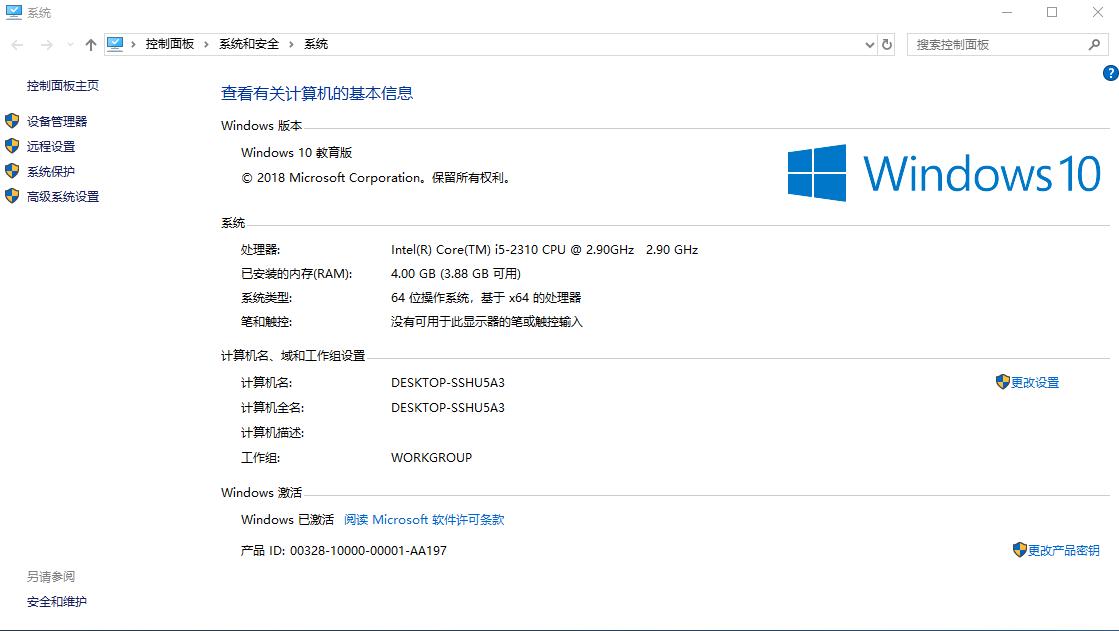
Task: Open help with the blue question mark
Action: point(1110,73)
